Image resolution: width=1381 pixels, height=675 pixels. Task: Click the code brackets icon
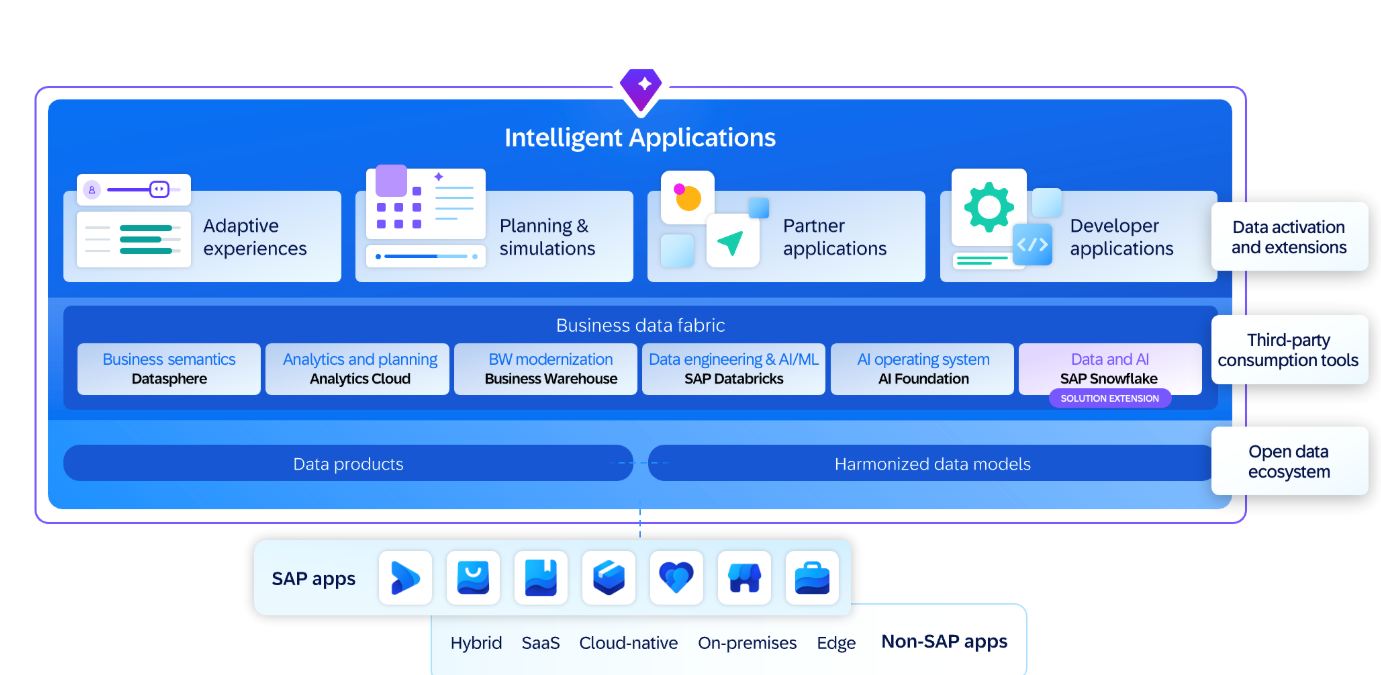[x=1032, y=245]
